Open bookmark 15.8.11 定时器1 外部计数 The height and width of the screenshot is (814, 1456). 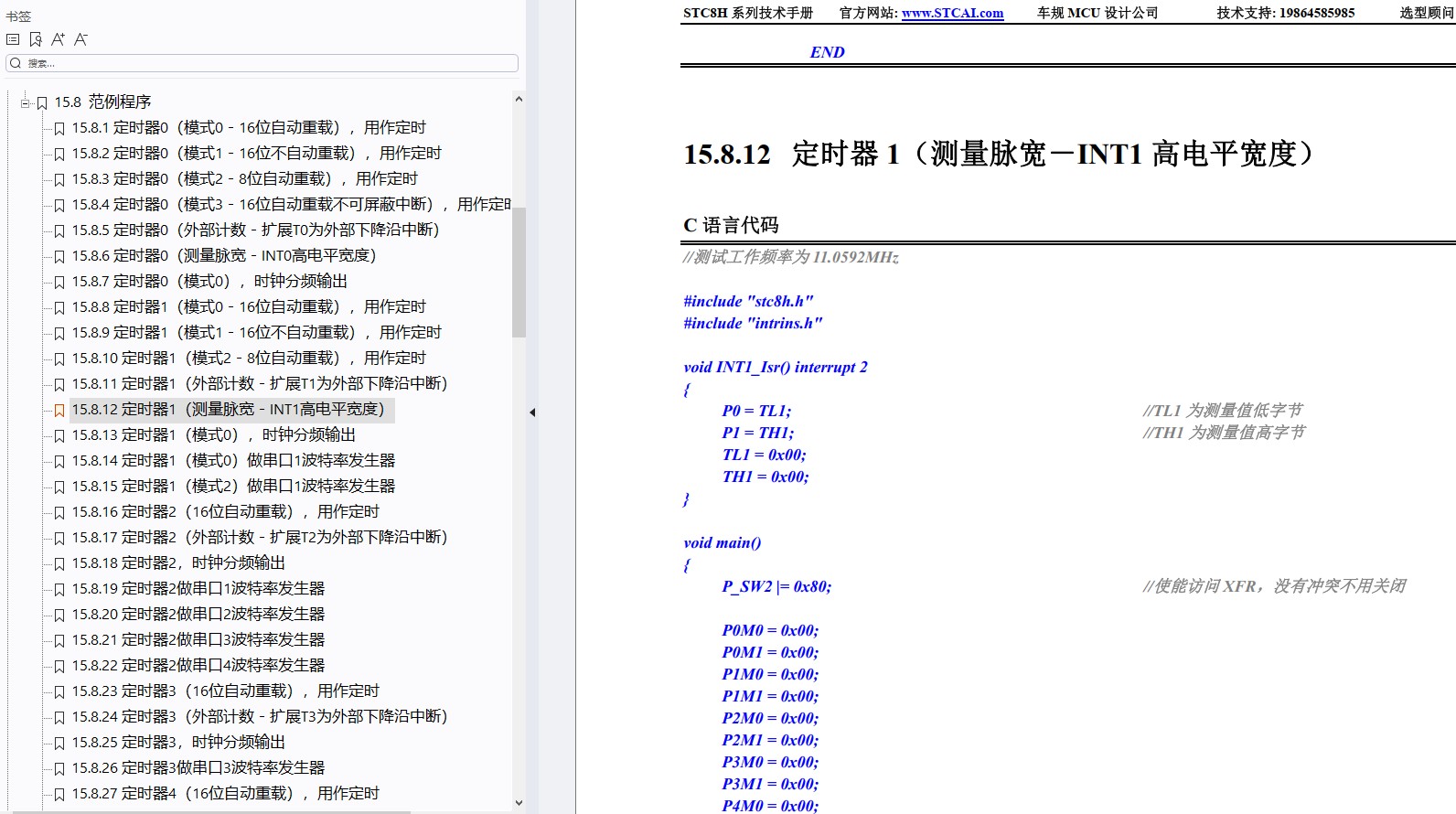260,383
